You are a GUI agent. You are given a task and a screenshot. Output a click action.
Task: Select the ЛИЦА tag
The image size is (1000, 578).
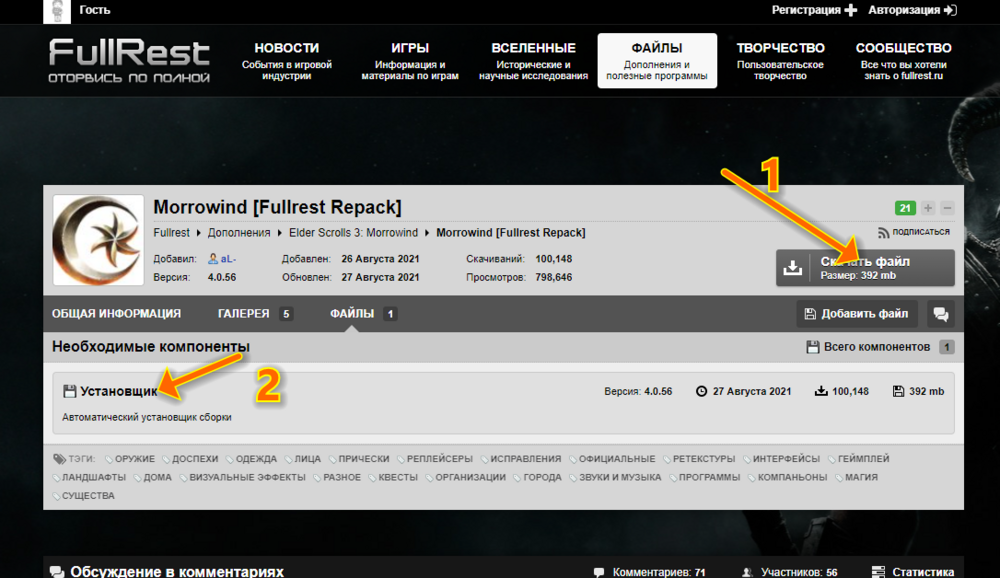pyautogui.click(x=307, y=459)
